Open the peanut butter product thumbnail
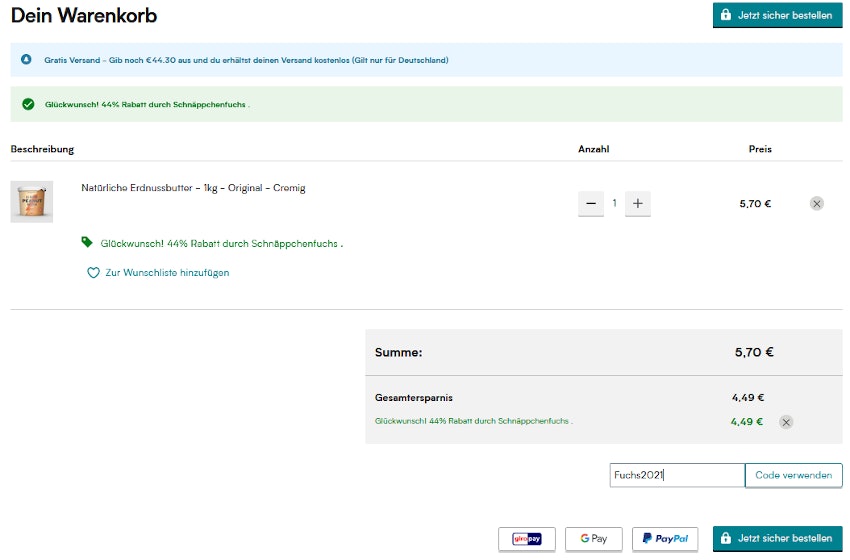850x560 pixels. click(x=31, y=202)
